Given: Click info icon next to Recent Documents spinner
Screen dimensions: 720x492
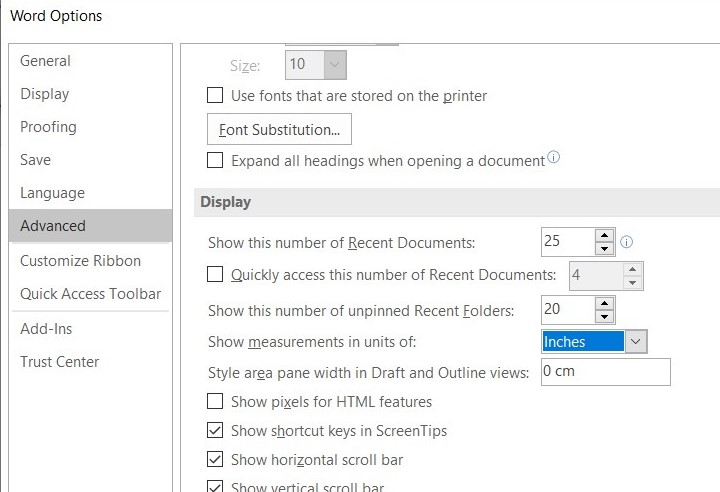Looking at the screenshot, I should [x=626, y=242].
